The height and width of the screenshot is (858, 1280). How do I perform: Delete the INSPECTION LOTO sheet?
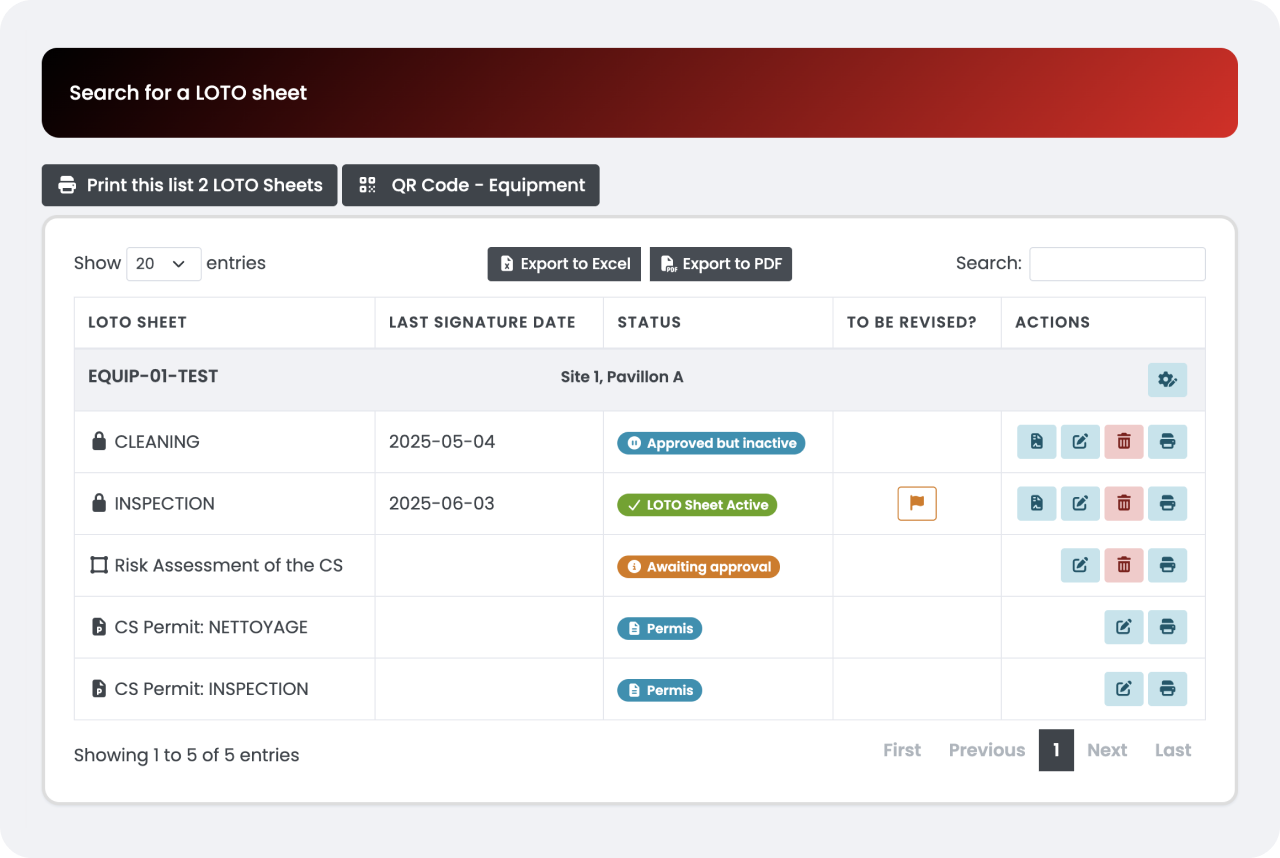(x=1124, y=504)
